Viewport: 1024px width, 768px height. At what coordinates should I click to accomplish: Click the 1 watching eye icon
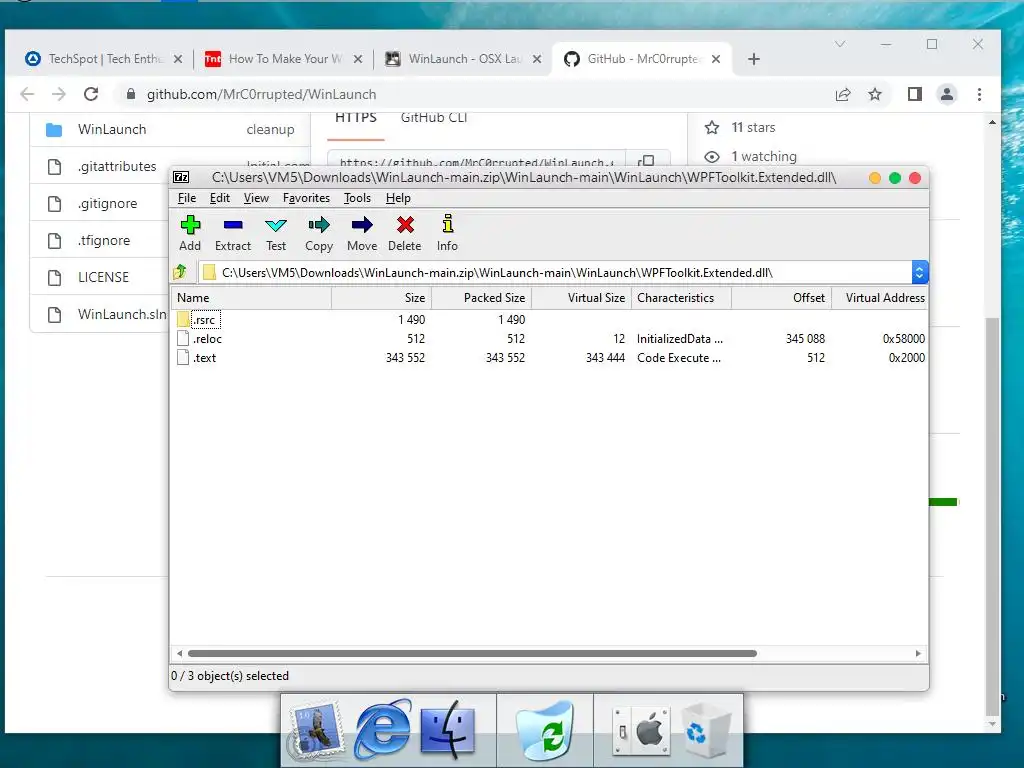tap(712, 157)
